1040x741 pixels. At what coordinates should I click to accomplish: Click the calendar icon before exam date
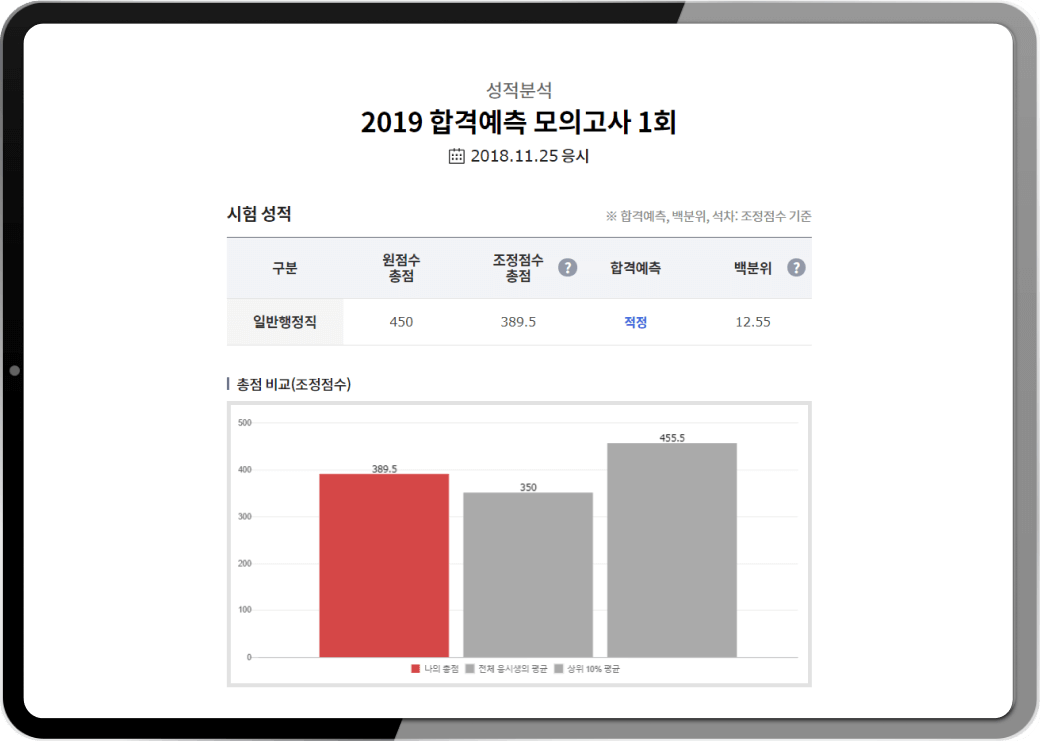[457, 156]
